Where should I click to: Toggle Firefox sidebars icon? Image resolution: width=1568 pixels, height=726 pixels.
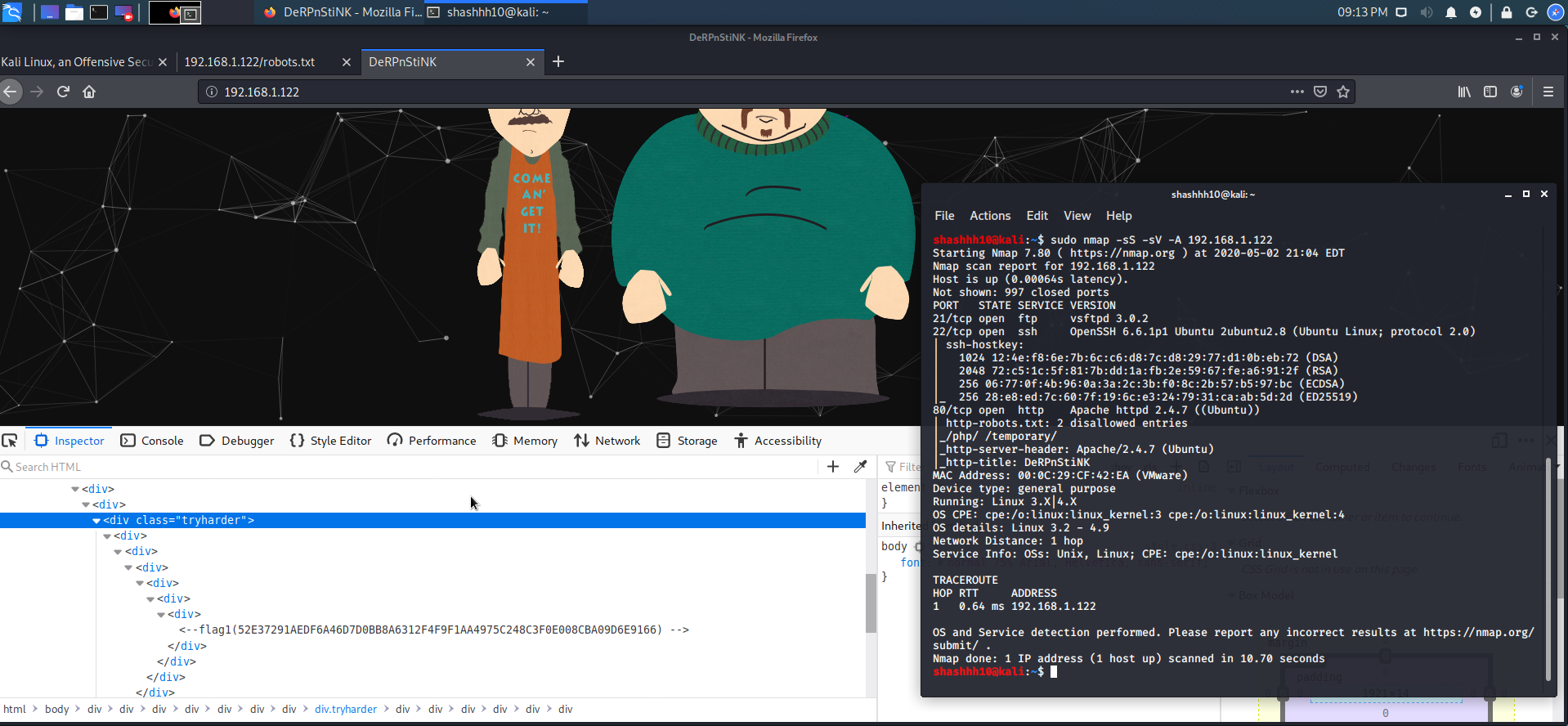(x=1490, y=92)
